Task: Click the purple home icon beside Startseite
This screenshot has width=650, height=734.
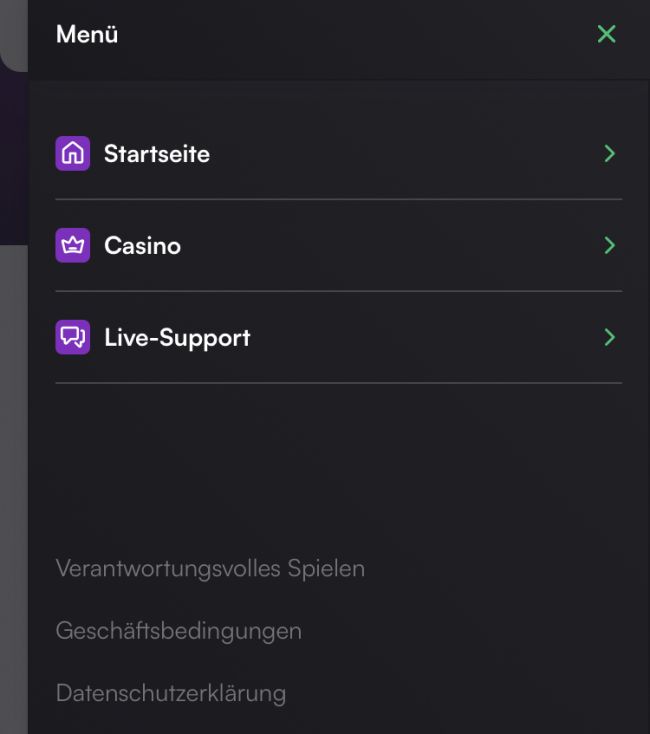Action: click(72, 154)
